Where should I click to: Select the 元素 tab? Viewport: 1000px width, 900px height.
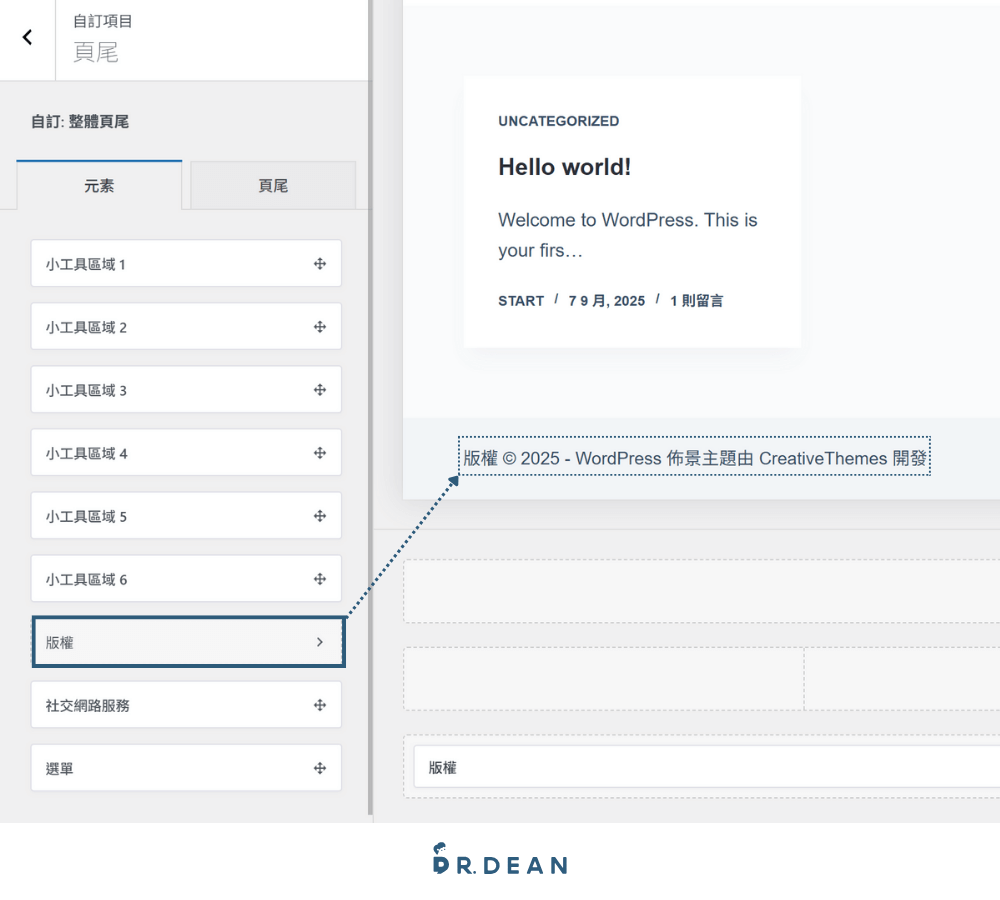click(99, 186)
